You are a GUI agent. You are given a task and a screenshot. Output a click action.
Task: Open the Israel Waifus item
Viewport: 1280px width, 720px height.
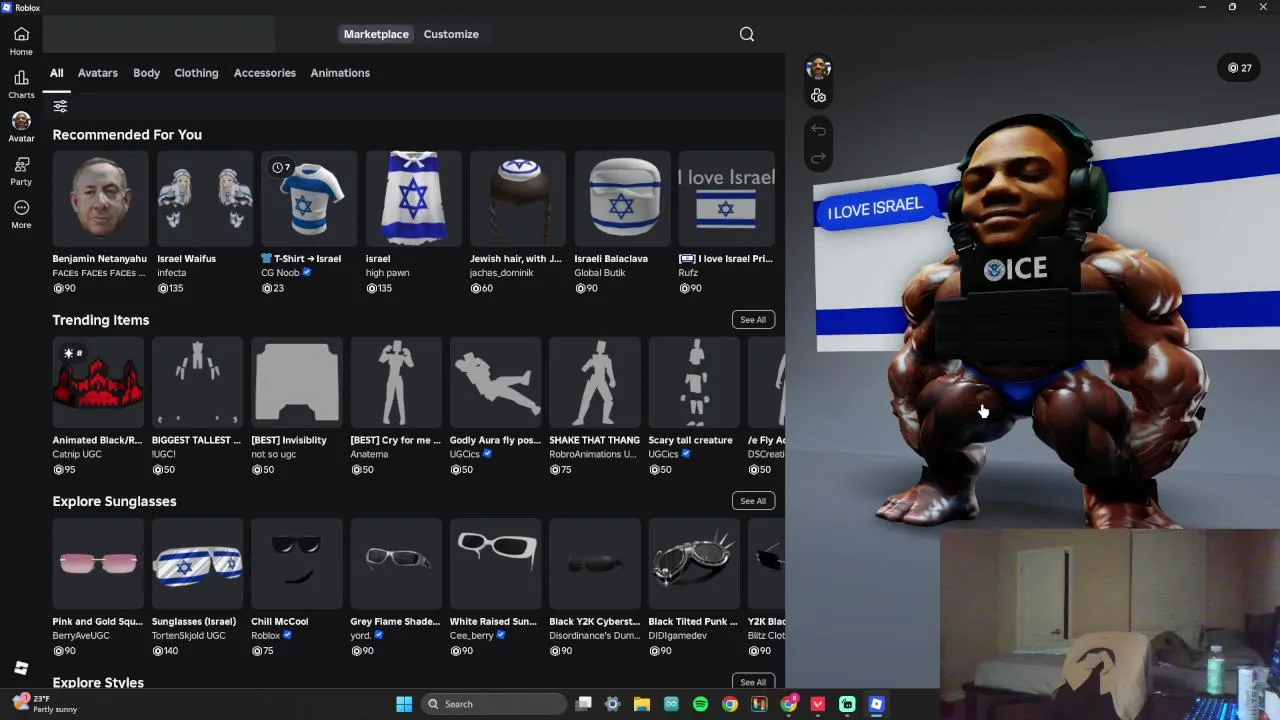[205, 198]
